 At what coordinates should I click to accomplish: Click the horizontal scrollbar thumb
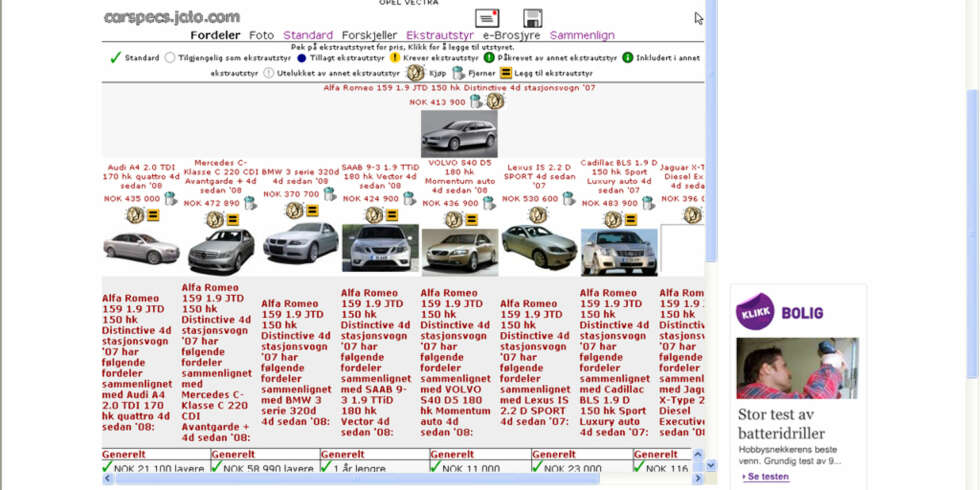(x=358, y=479)
